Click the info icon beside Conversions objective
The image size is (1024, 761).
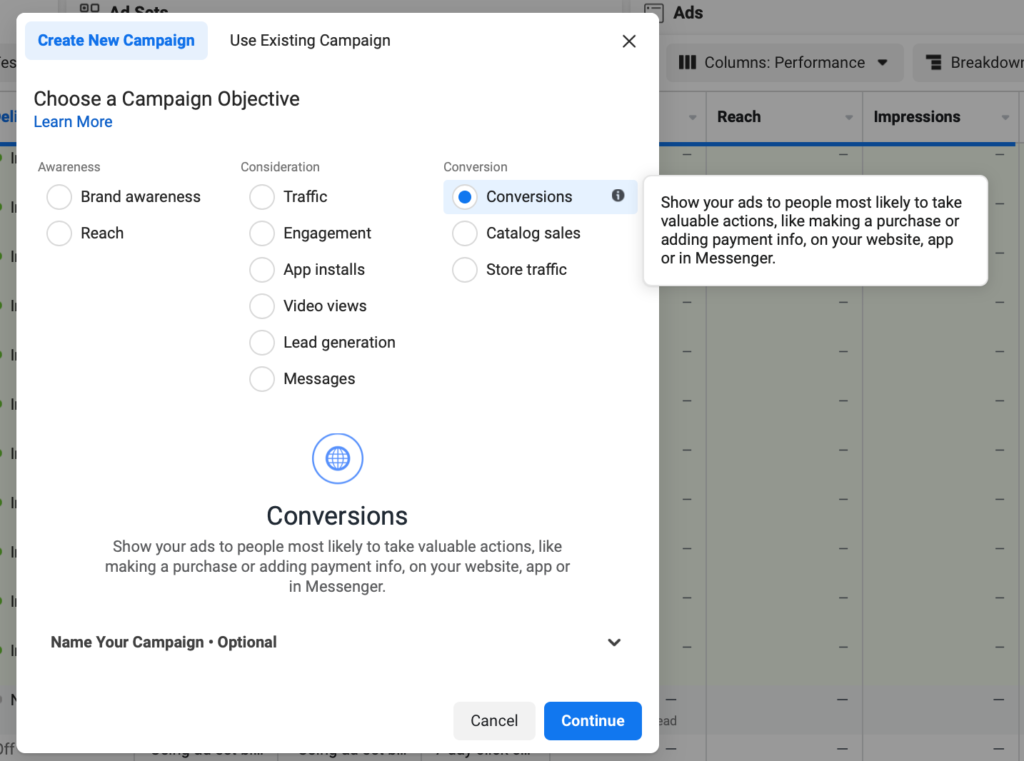tap(619, 196)
